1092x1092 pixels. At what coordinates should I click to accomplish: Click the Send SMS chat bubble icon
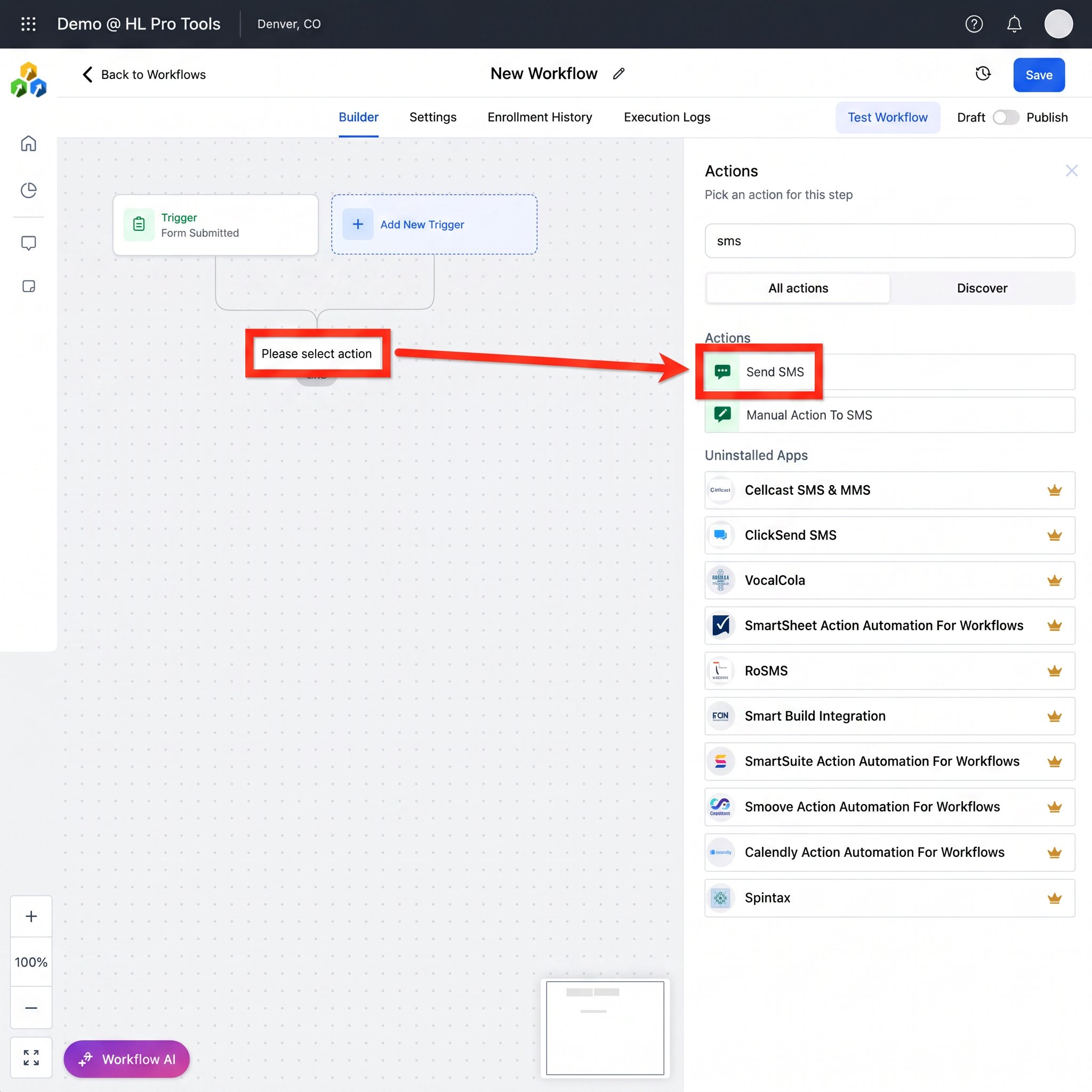pyautogui.click(x=722, y=371)
